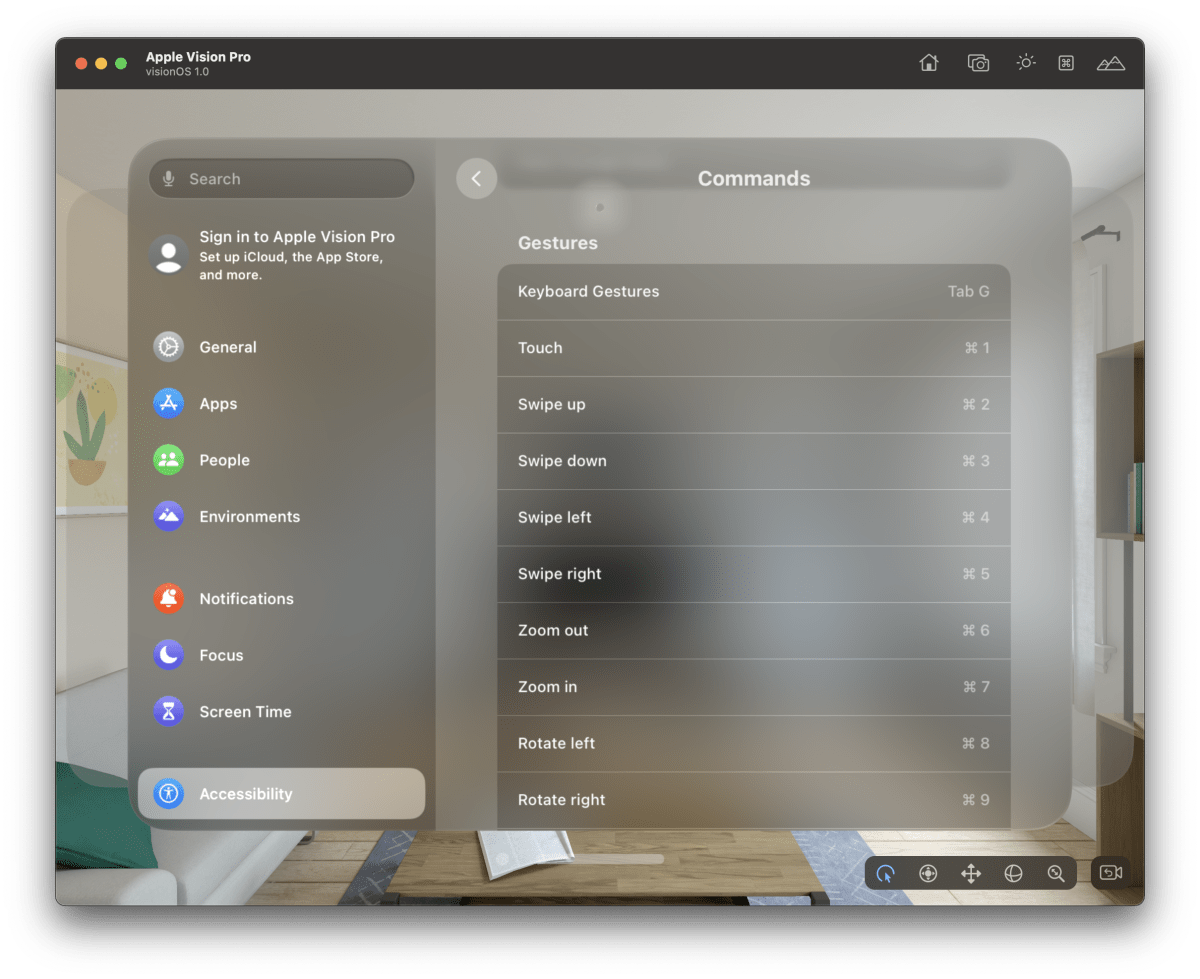Click the ⌘ 5 shortcut value
Screen dimensions: 1200x979
click(976, 574)
